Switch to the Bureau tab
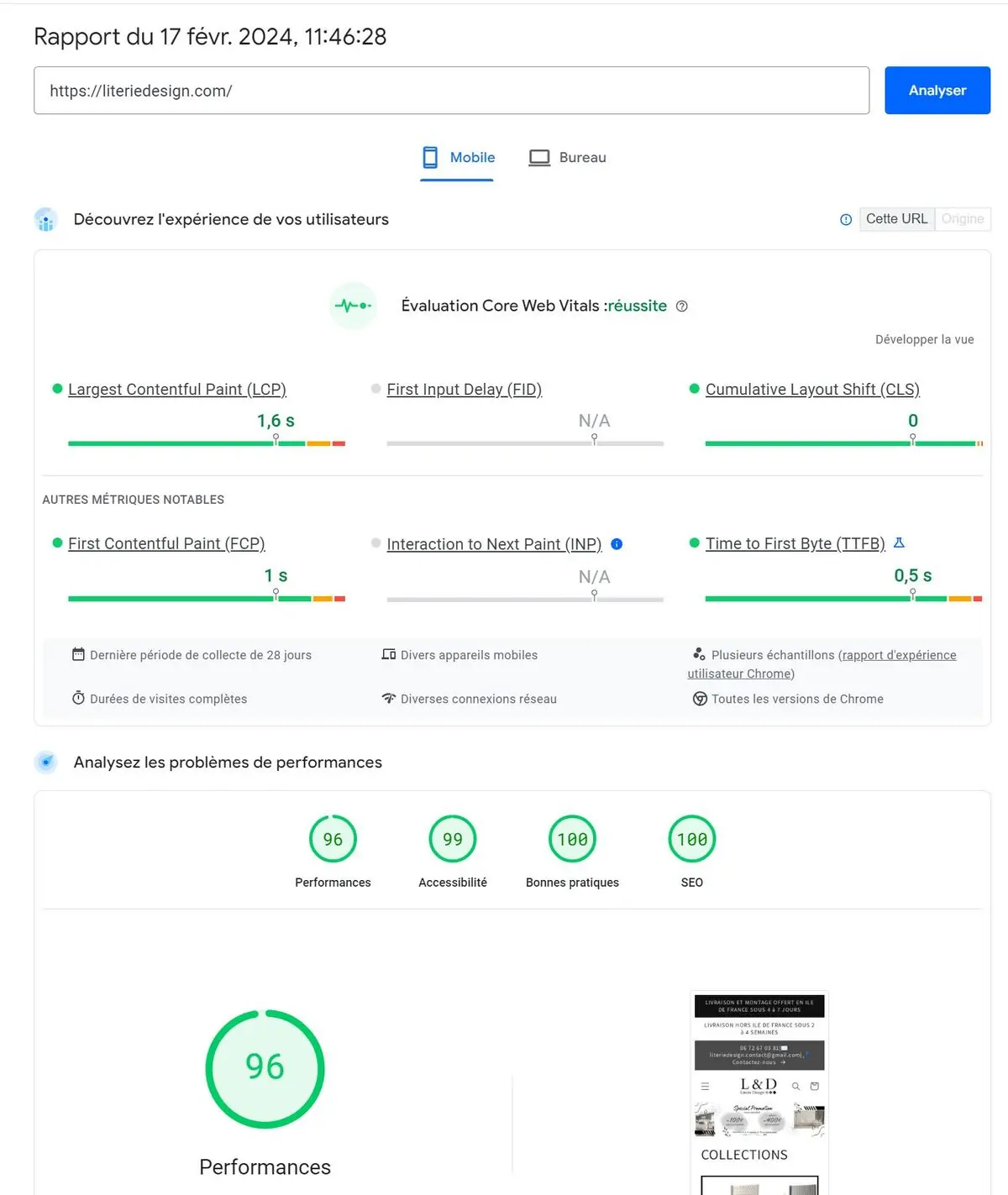 (x=567, y=158)
